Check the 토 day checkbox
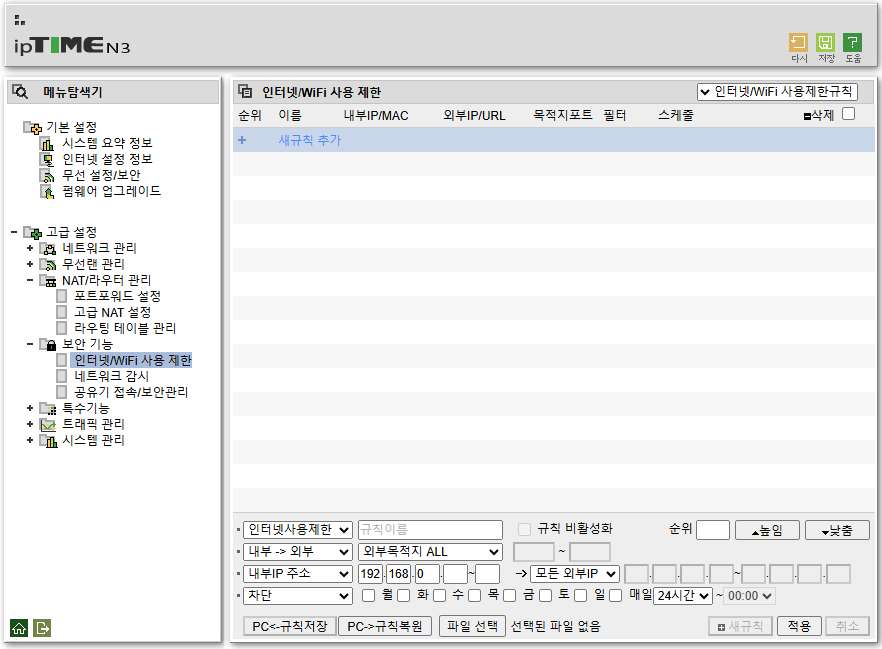 tap(545, 595)
